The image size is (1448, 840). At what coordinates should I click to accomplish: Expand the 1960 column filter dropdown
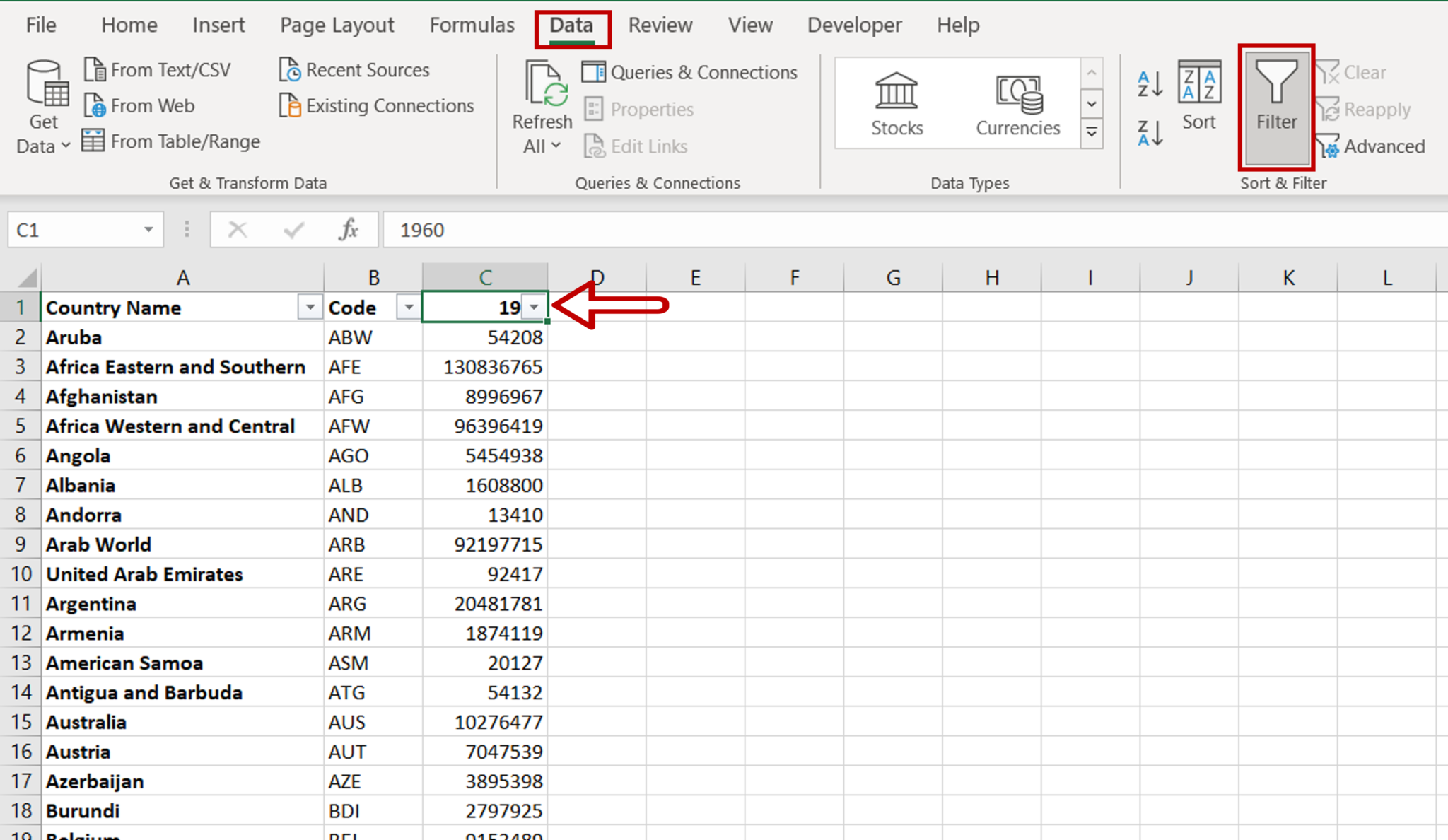coord(535,308)
